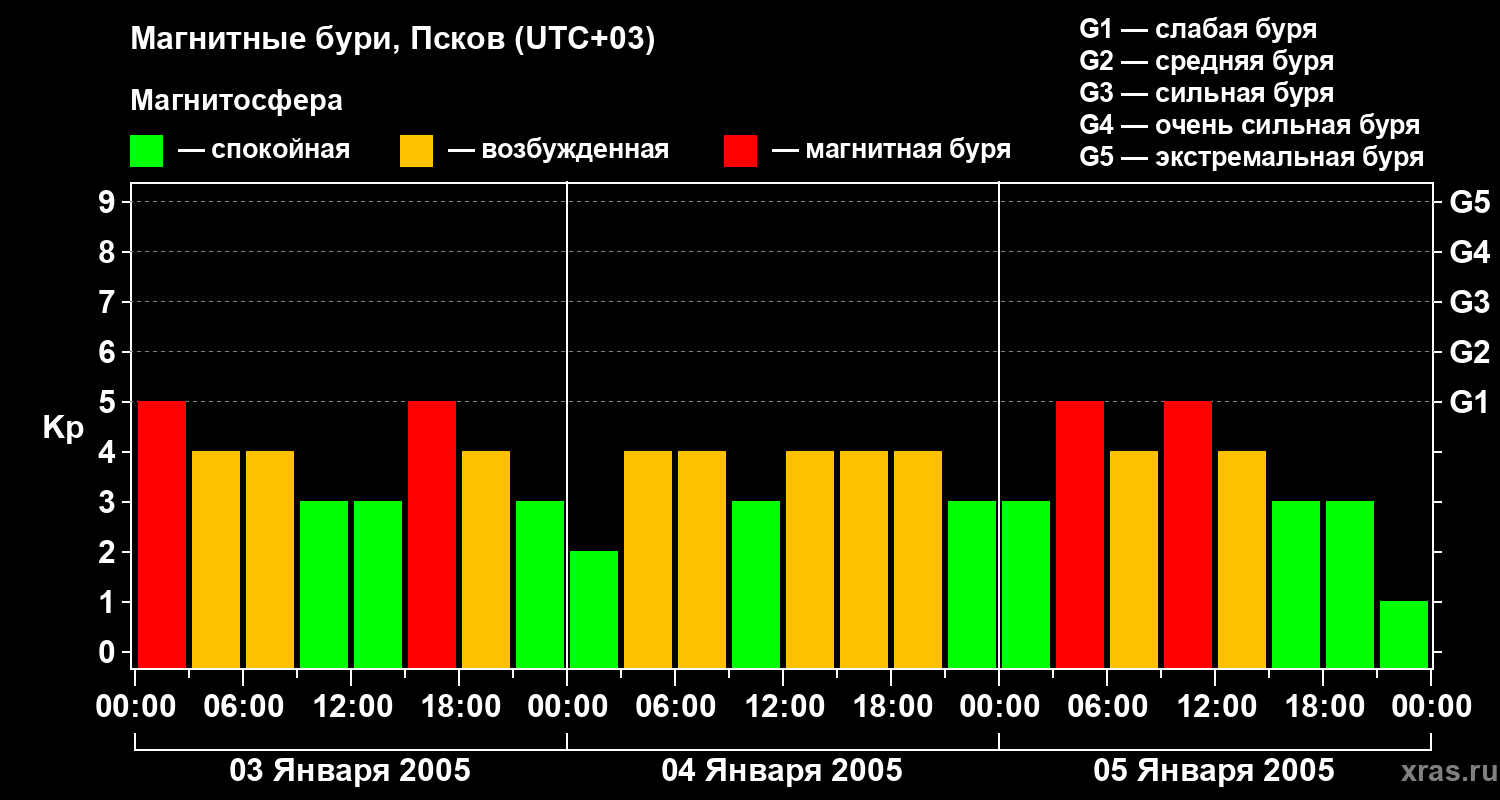Click the "18:00" time label under 03 Января
The height and width of the screenshot is (800, 1500).
(459, 706)
